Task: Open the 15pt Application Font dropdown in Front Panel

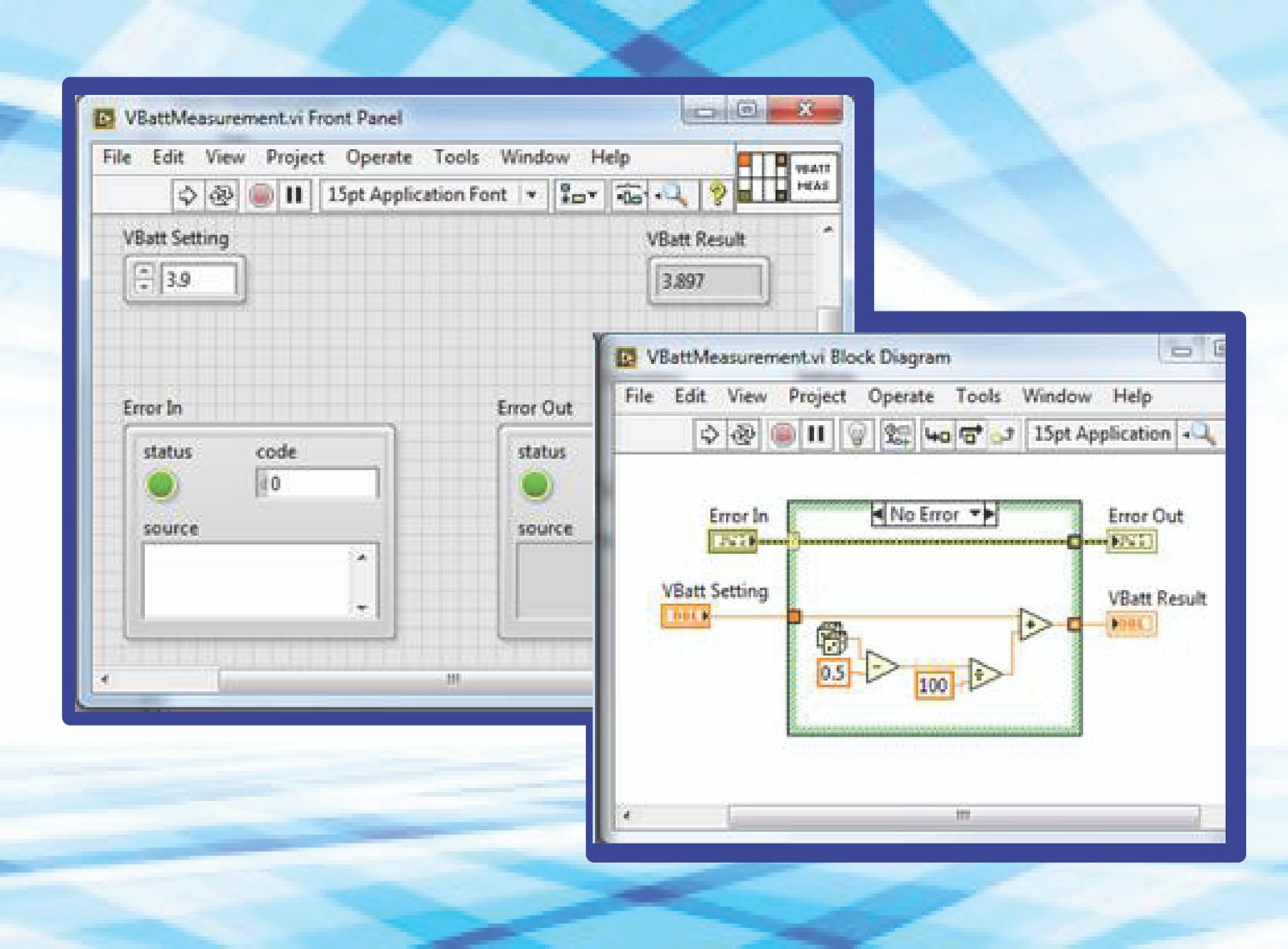Action: 531,195
